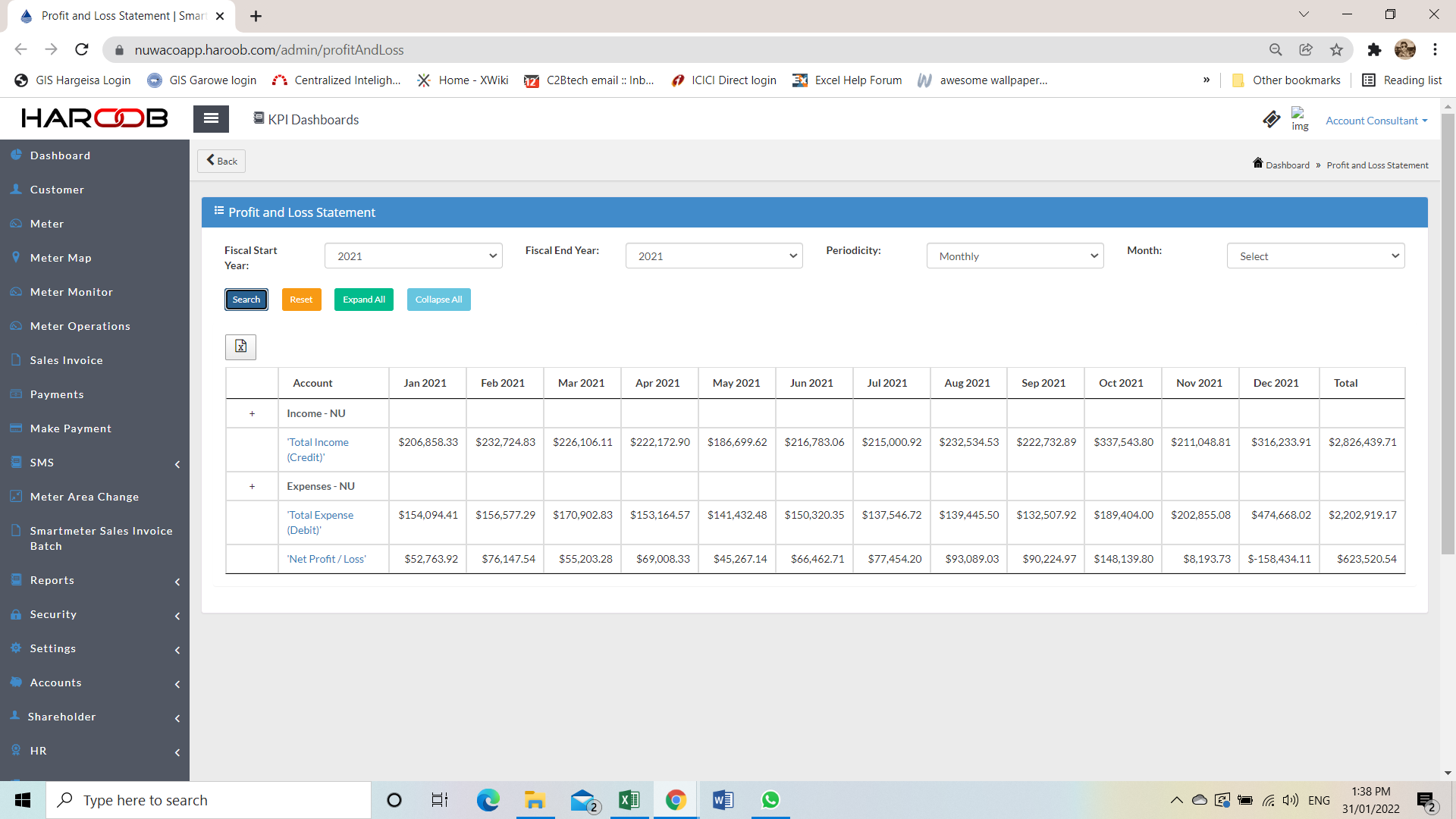
Task: Click the zoom magnifier icon in address bar
Action: click(x=1276, y=49)
